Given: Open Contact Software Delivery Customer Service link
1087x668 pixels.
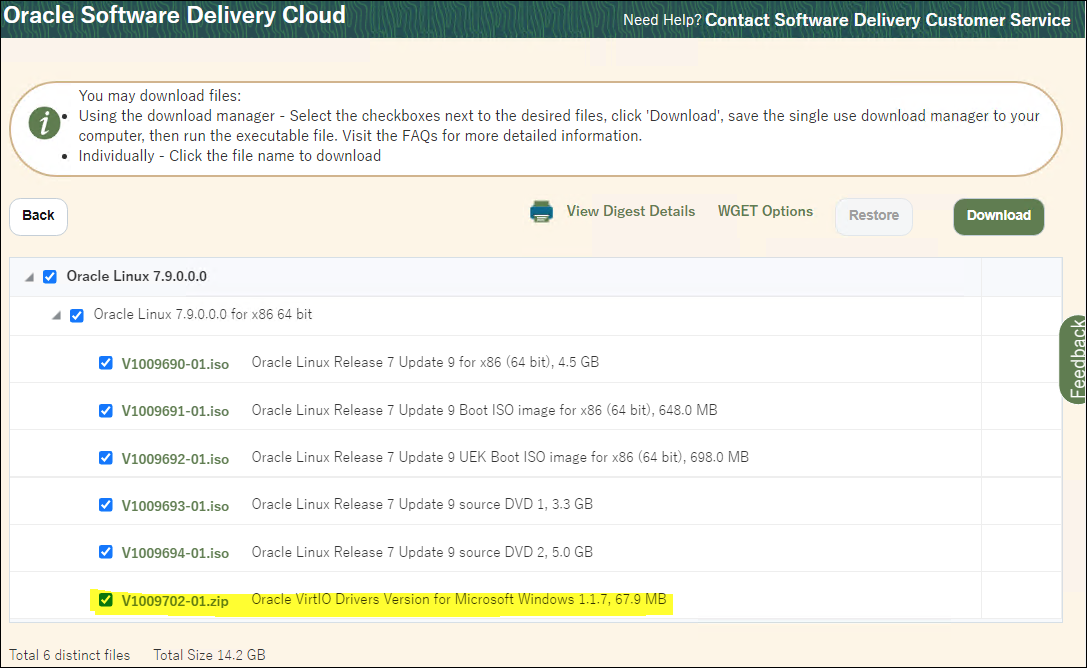Looking at the screenshot, I should pos(887,20).
